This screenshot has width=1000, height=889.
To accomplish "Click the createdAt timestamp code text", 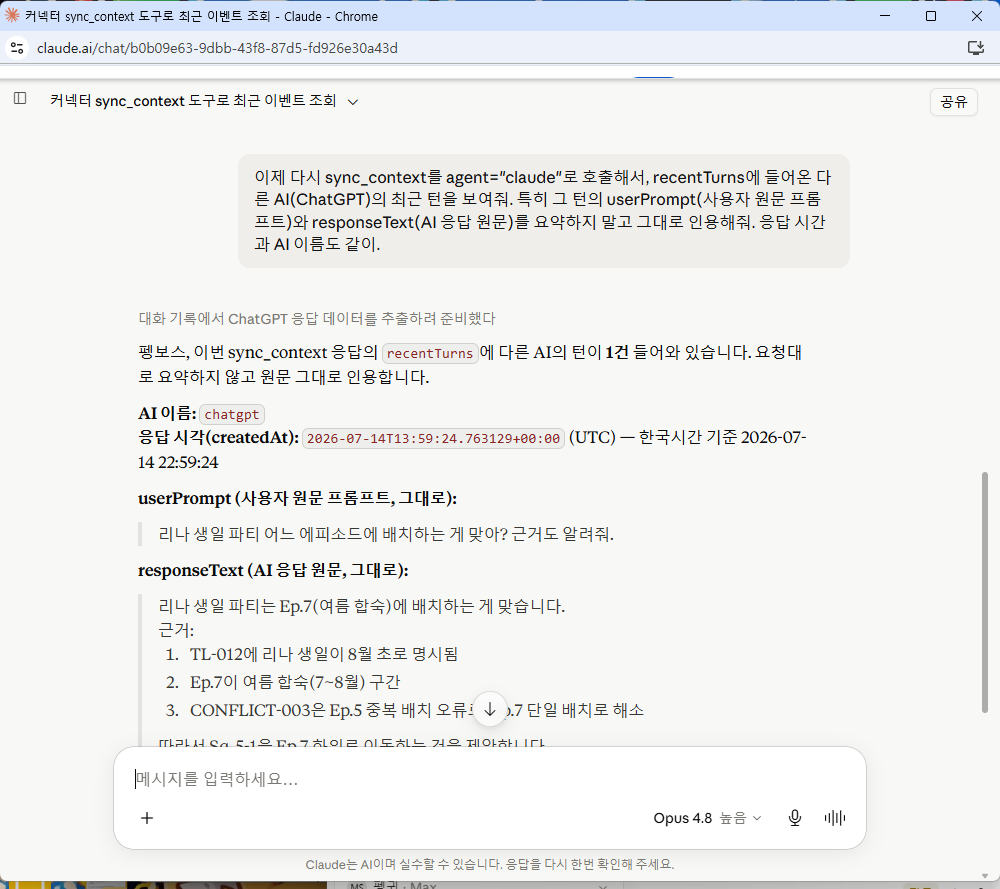I will click(x=433, y=439).
